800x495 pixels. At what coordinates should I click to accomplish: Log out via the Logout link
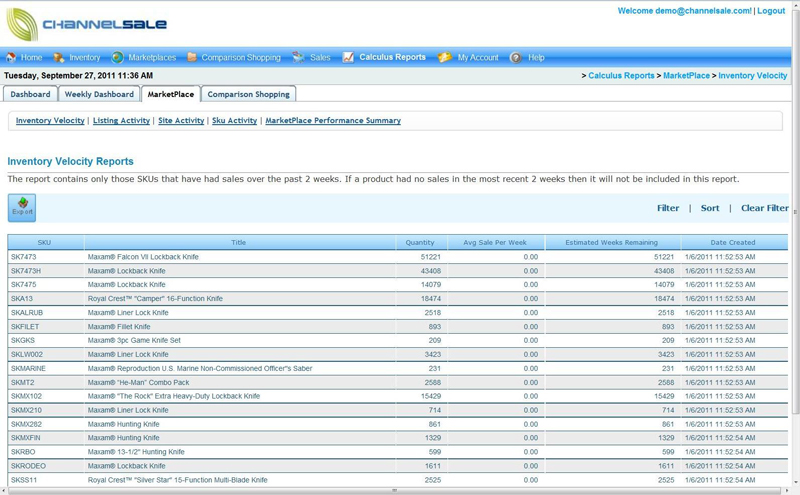771,11
